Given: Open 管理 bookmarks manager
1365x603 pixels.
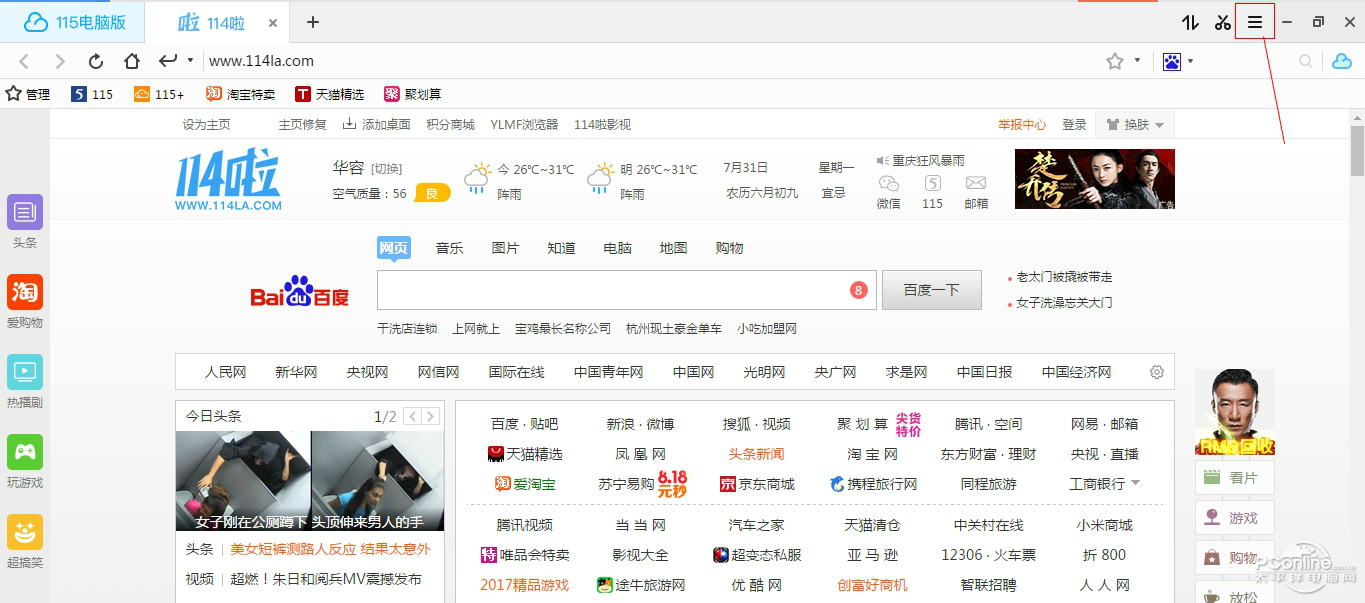Looking at the screenshot, I should coord(28,94).
